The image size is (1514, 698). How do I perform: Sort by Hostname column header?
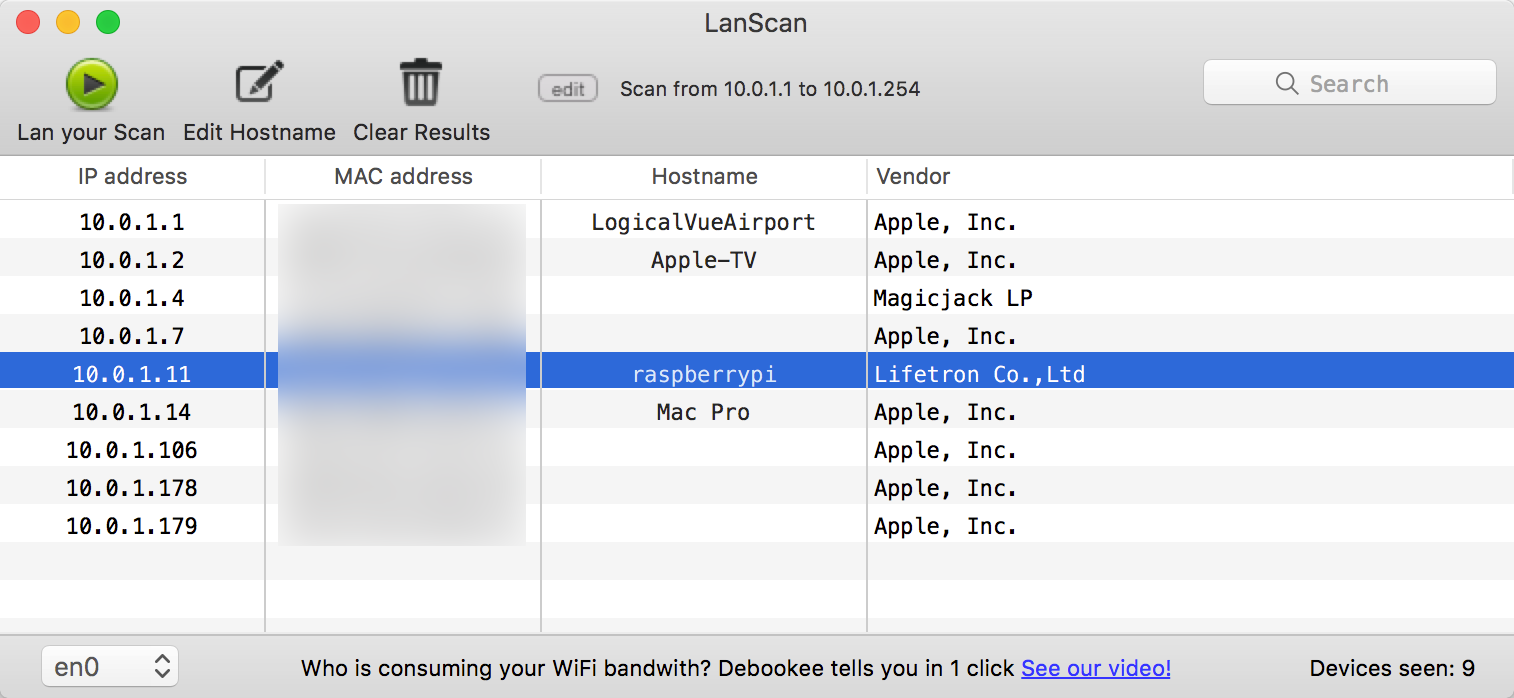pyautogui.click(x=704, y=177)
